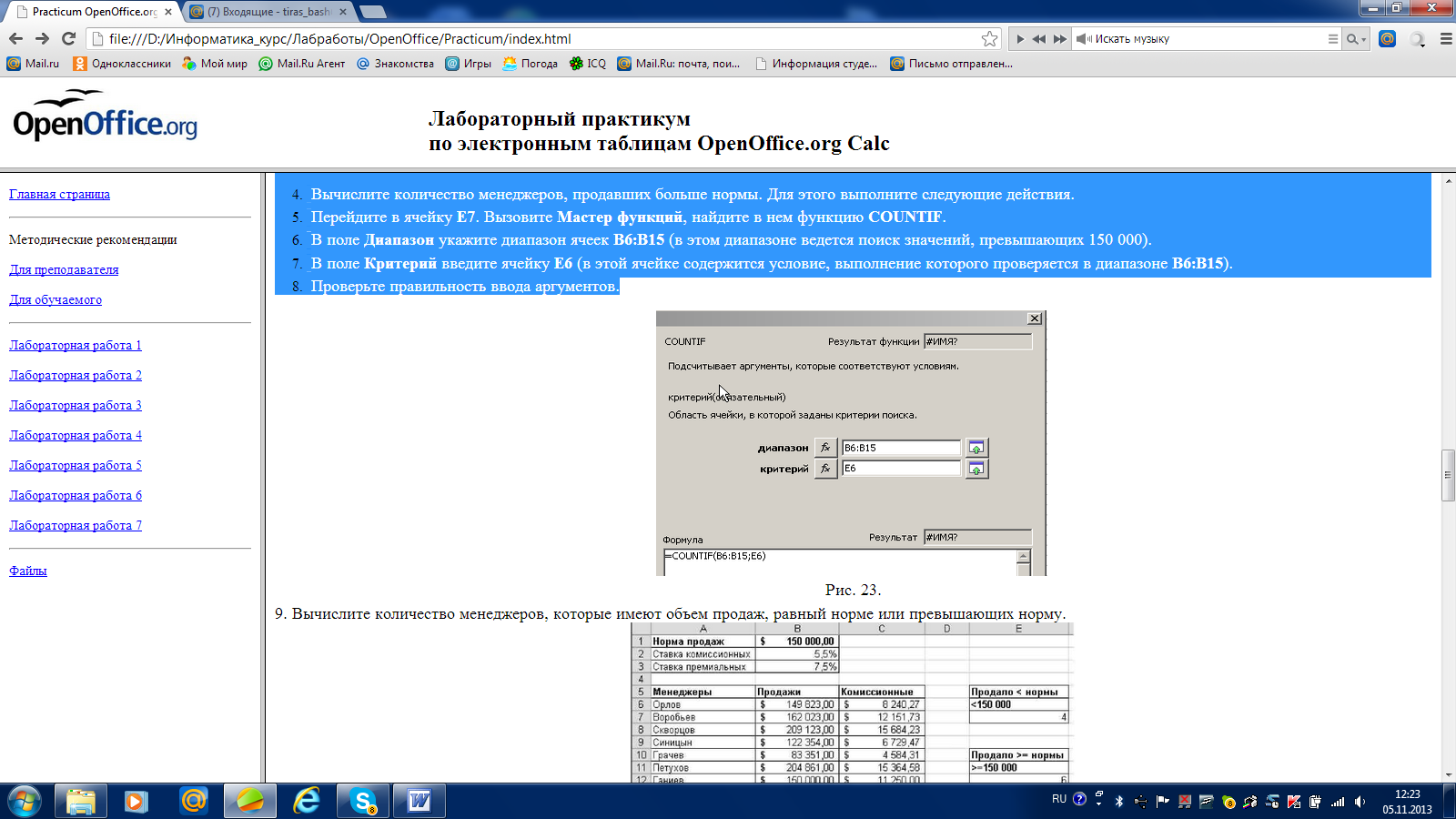Switch to the Practicum OpenOffice.org tab

coord(94,12)
